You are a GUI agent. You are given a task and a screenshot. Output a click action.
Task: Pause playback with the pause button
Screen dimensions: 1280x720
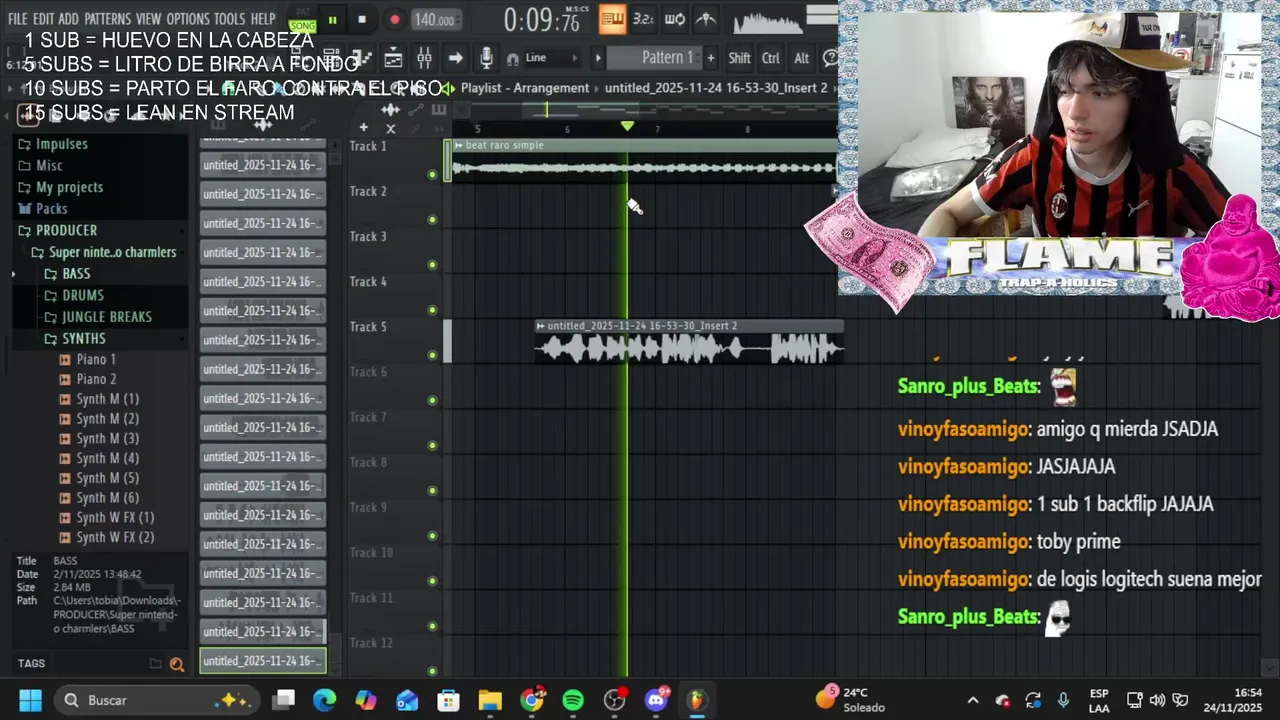click(332, 19)
